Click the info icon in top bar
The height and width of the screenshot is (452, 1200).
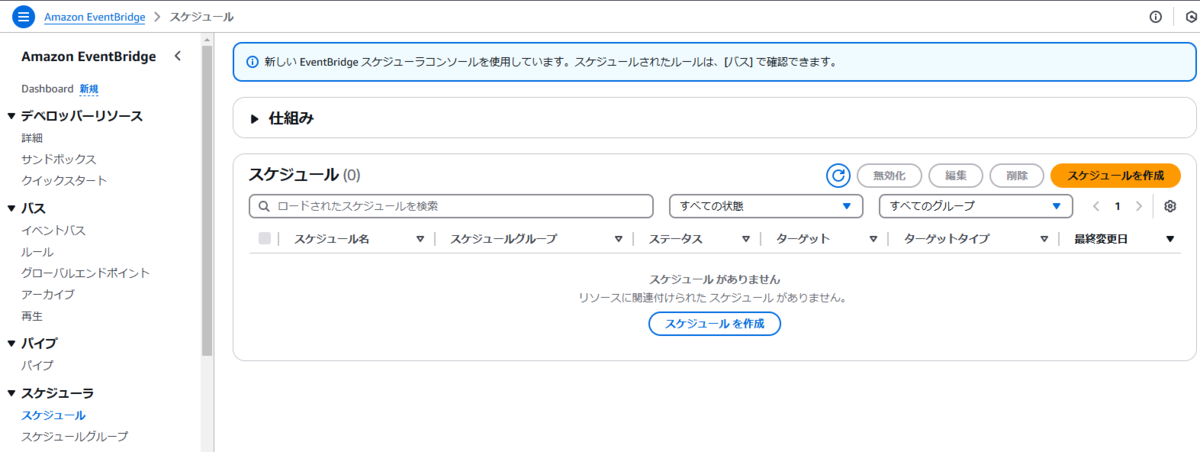click(1156, 17)
